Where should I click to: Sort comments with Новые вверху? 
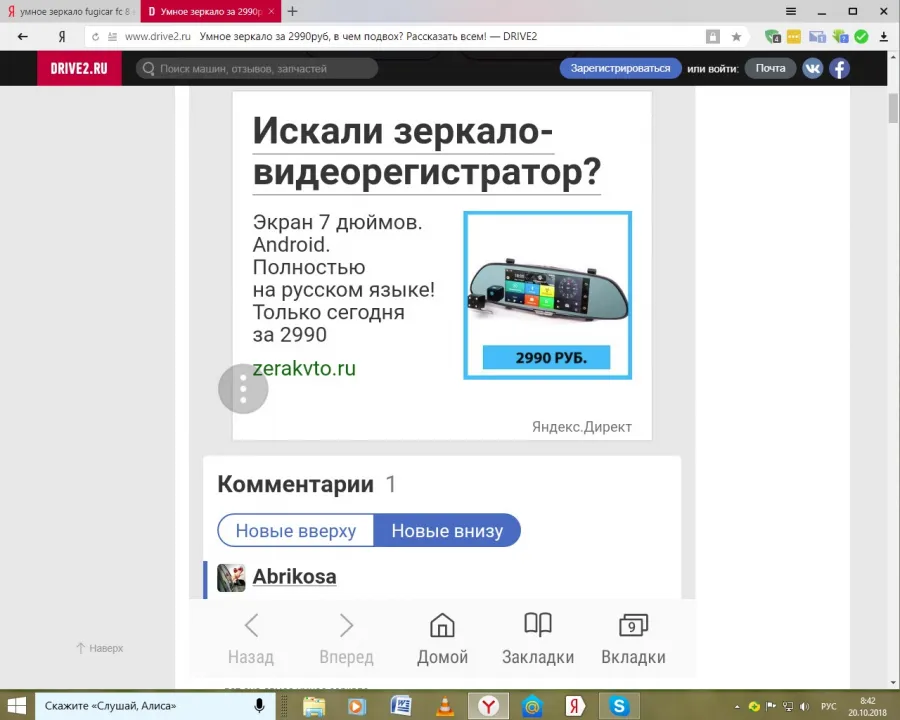coord(296,531)
